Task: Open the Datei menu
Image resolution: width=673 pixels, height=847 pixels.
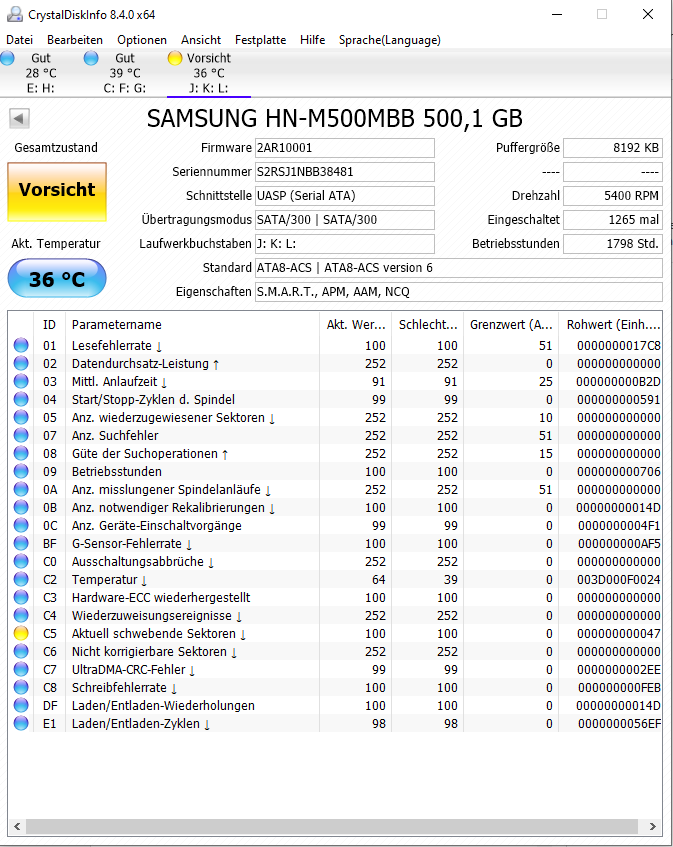Action: (x=19, y=40)
